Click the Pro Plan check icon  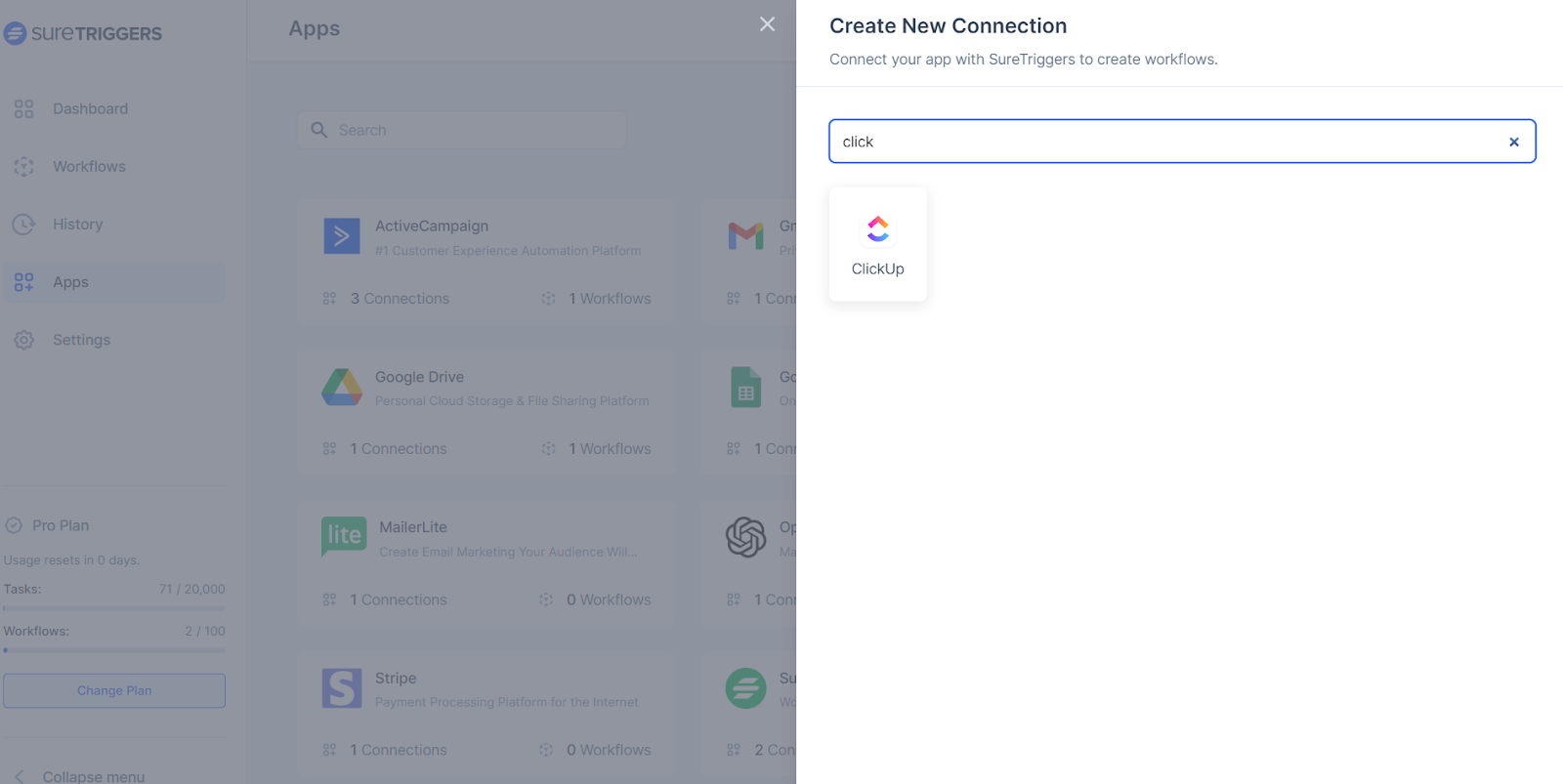(14, 525)
